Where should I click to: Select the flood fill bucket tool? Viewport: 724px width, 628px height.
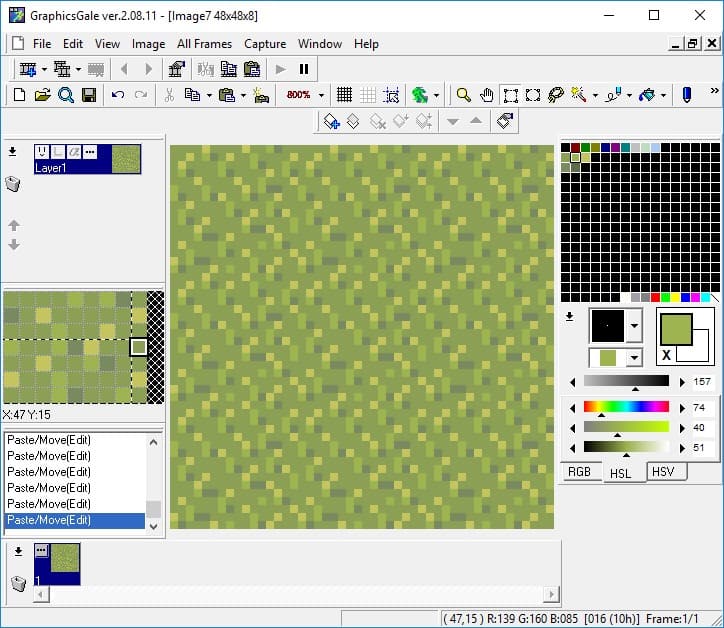point(647,95)
